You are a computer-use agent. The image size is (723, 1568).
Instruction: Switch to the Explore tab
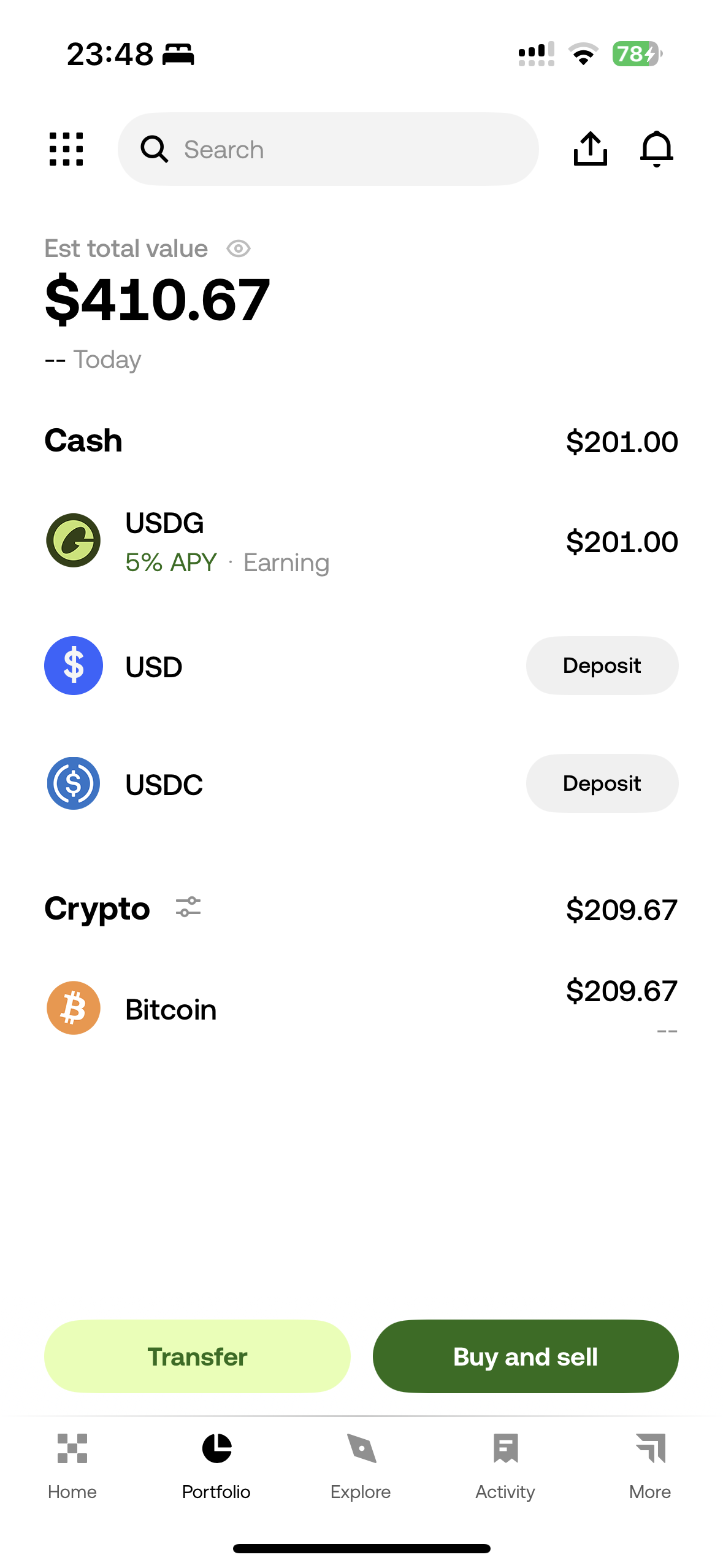pos(361,1465)
